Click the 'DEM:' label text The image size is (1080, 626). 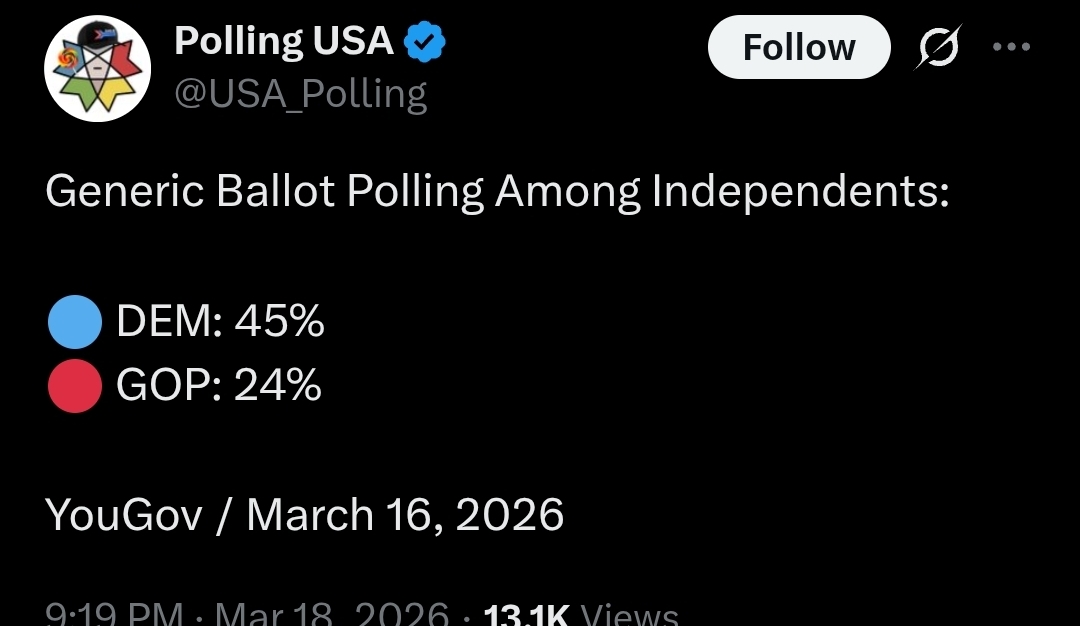click(170, 323)
